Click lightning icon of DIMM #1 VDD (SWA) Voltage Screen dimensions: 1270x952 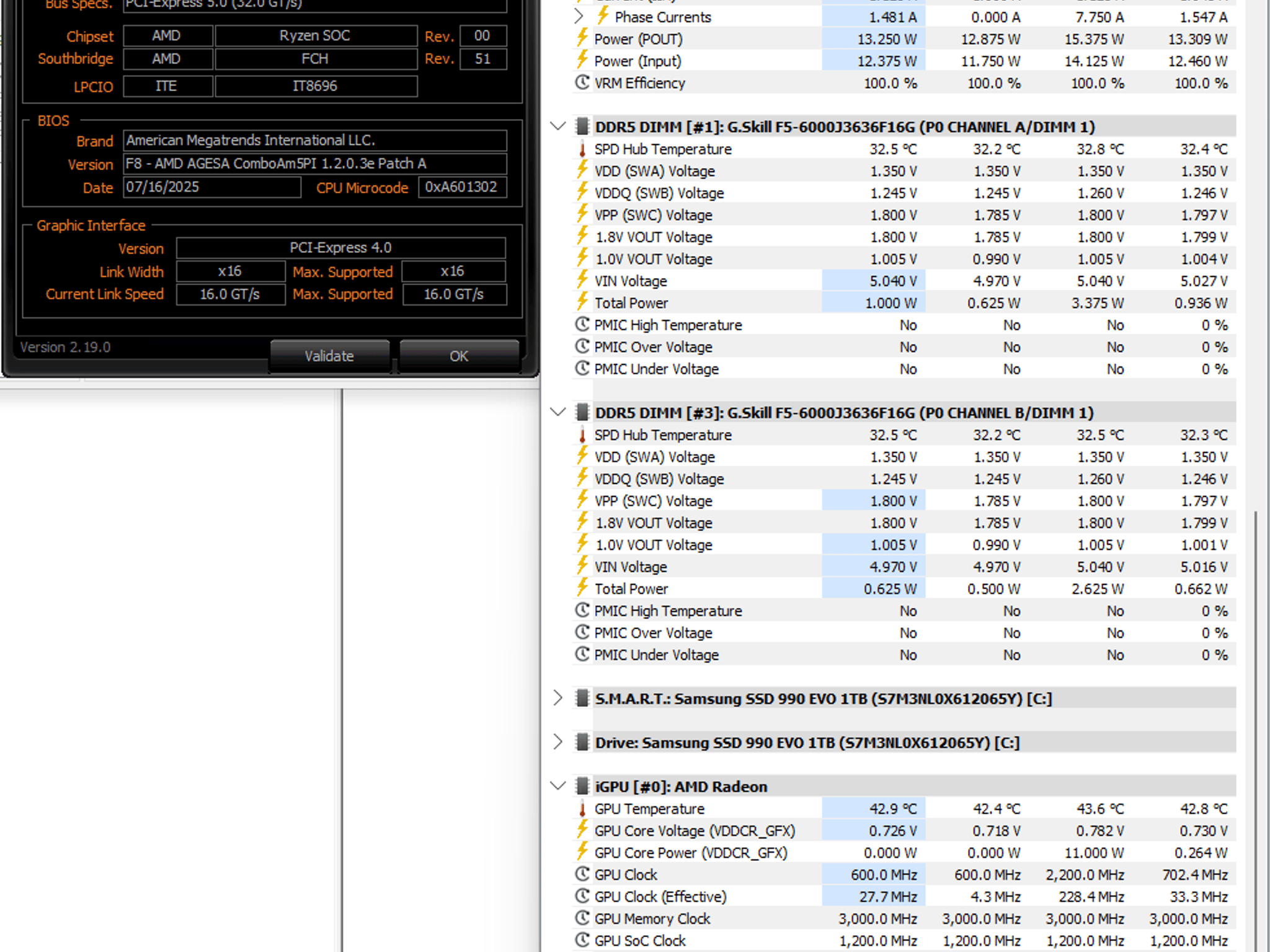582,170
